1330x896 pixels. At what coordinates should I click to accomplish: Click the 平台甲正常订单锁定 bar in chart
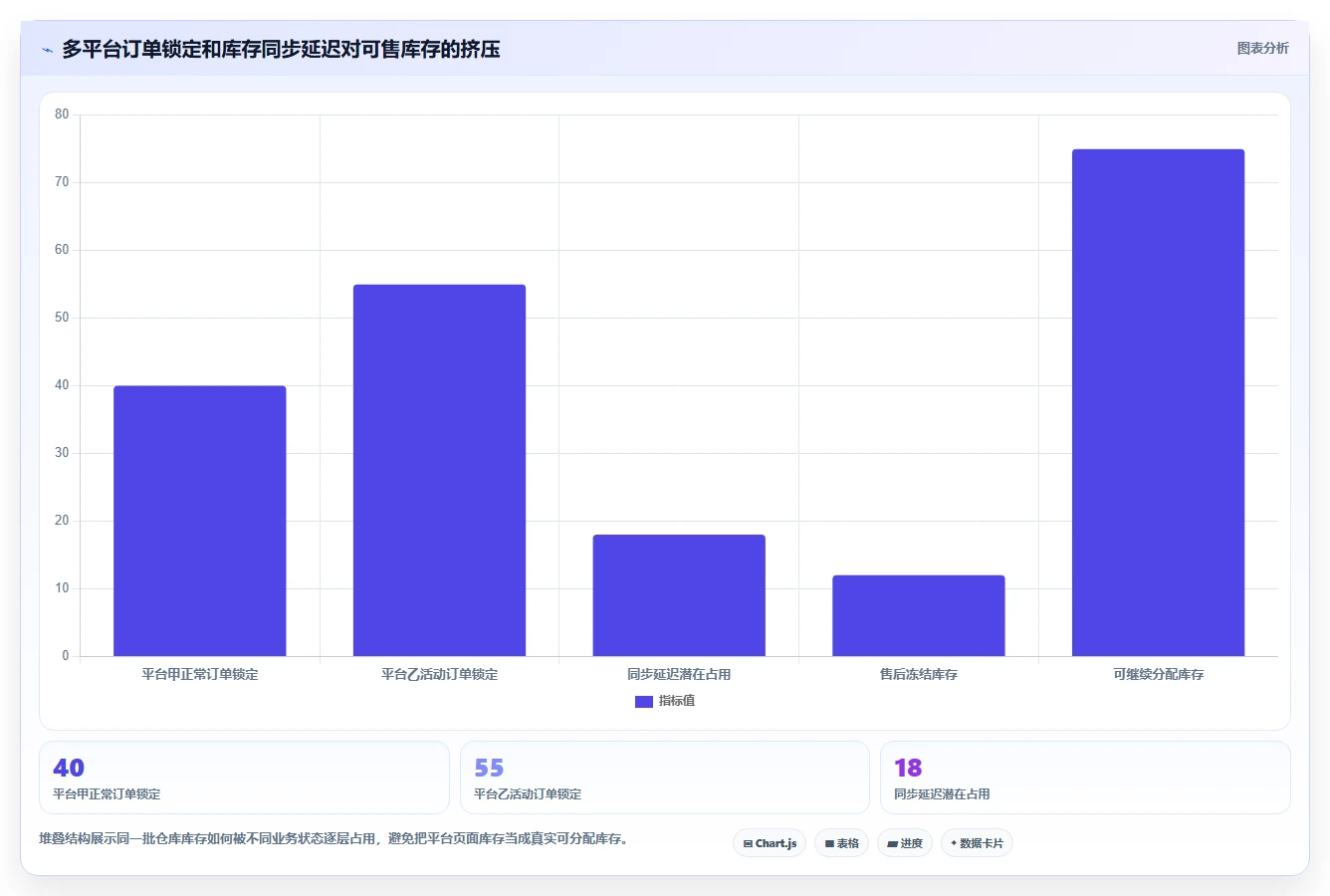200,521
